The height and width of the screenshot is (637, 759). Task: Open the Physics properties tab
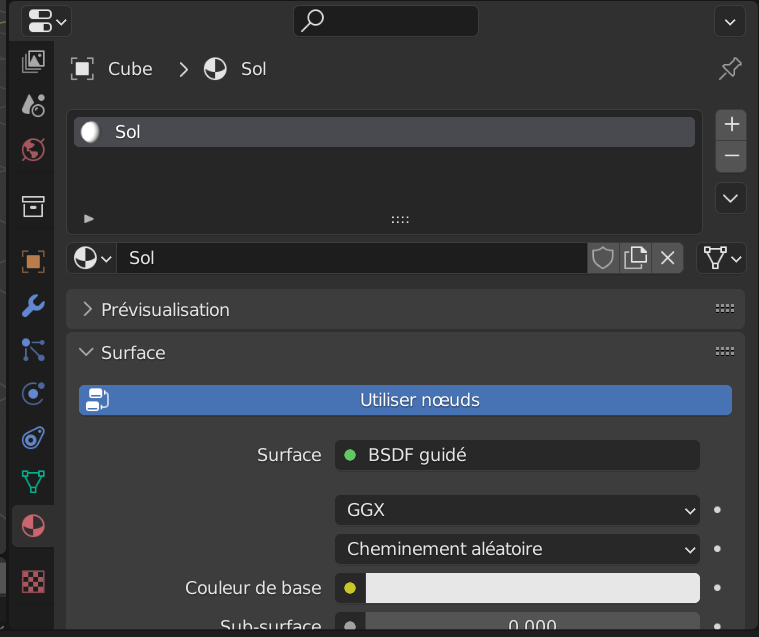(x=33, y=393)
